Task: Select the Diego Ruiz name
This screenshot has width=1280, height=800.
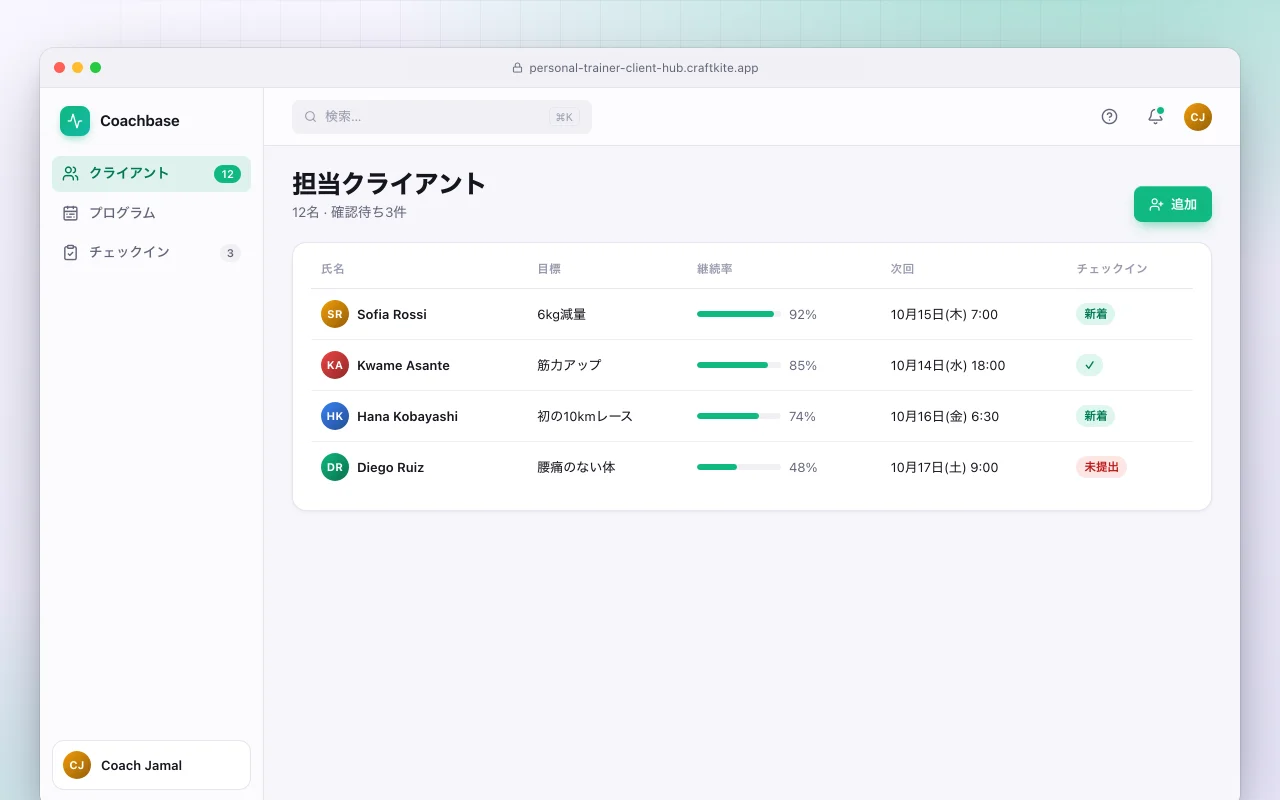Action: pyautogui.click(x=390, y=467)
